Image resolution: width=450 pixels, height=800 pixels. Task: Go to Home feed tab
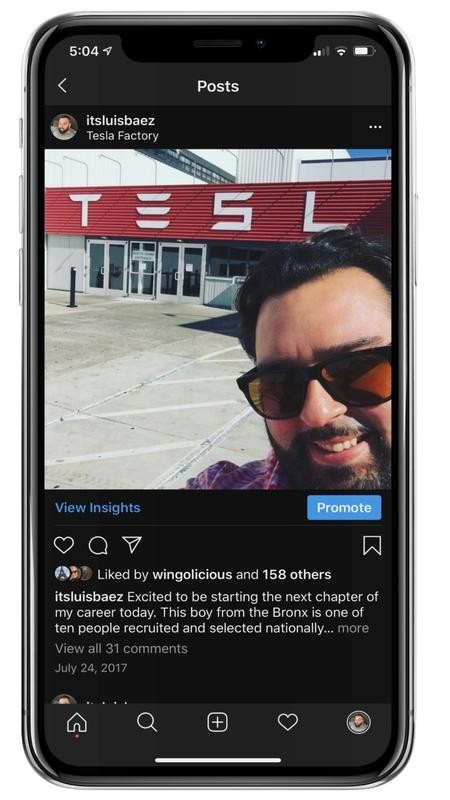coord(77,722)
